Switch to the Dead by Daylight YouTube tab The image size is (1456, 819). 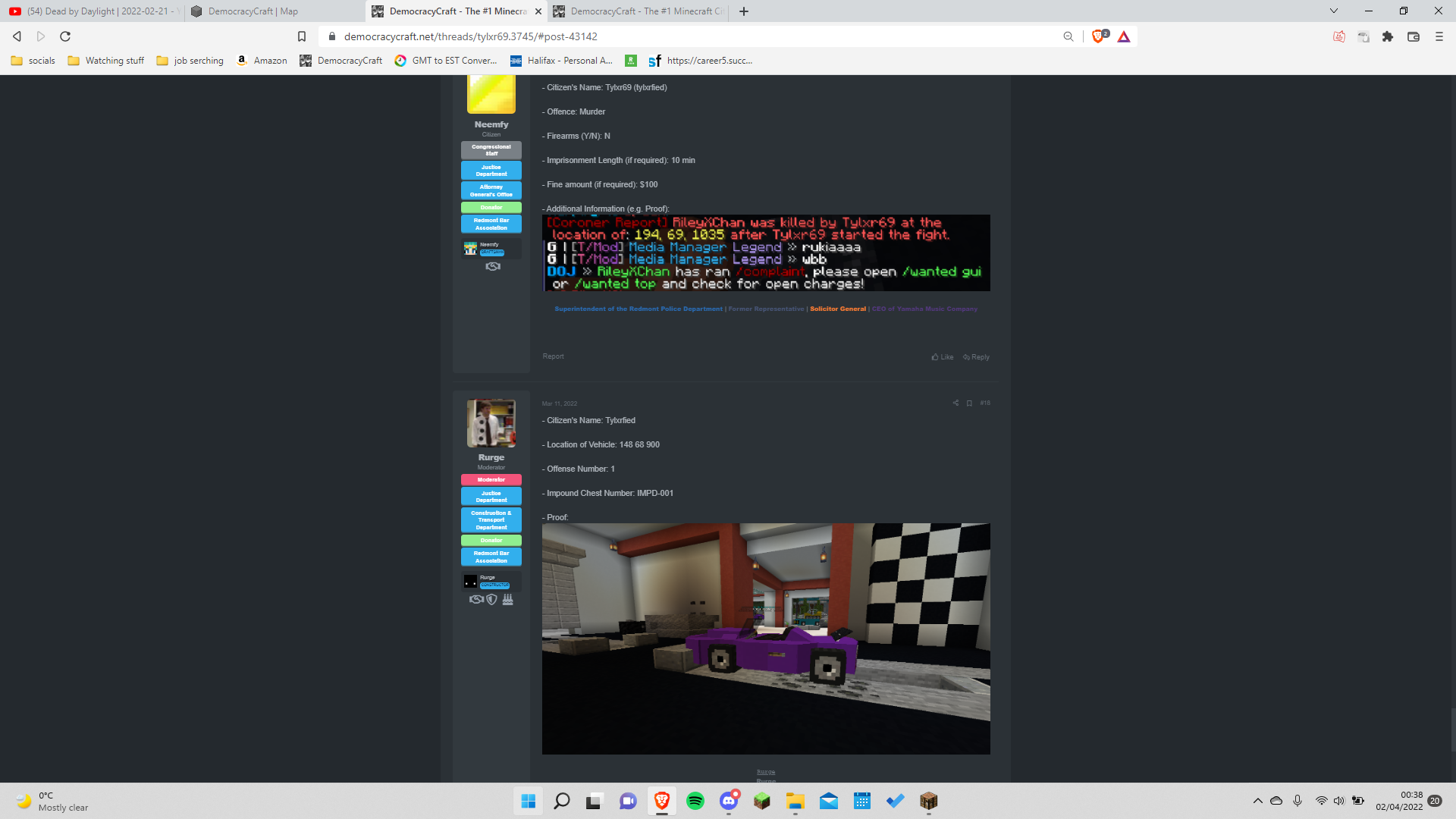pos(93,11)
